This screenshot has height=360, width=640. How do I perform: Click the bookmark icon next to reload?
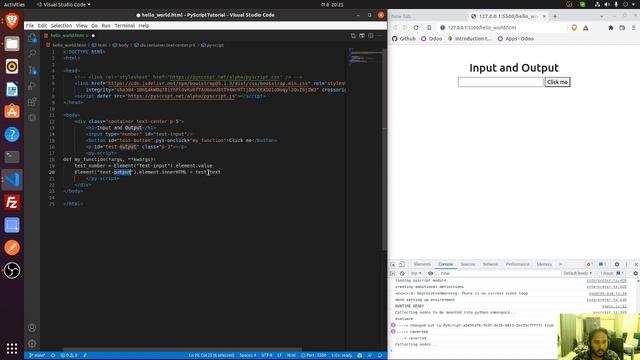coord(429,27)
